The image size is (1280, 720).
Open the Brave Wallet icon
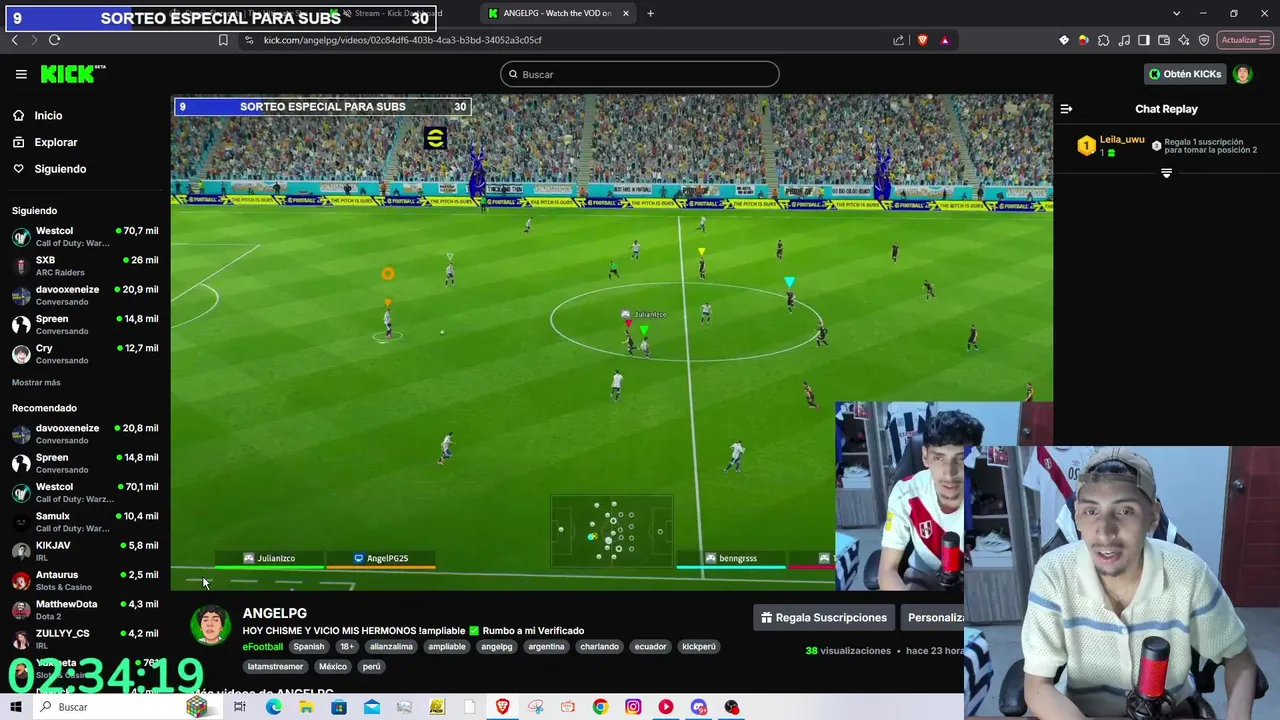[x=1164, y=40]
